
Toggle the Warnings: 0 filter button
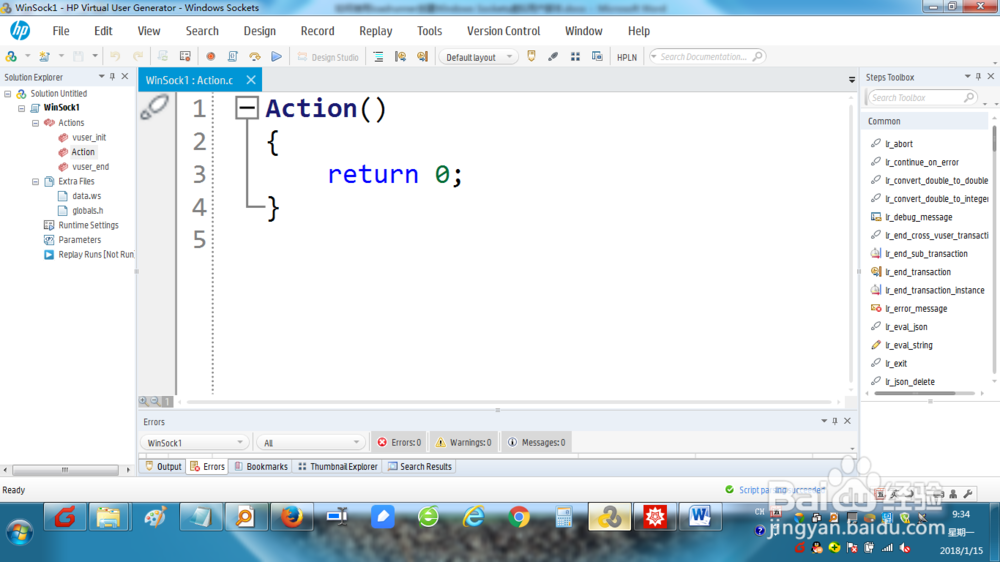(464, 442)
